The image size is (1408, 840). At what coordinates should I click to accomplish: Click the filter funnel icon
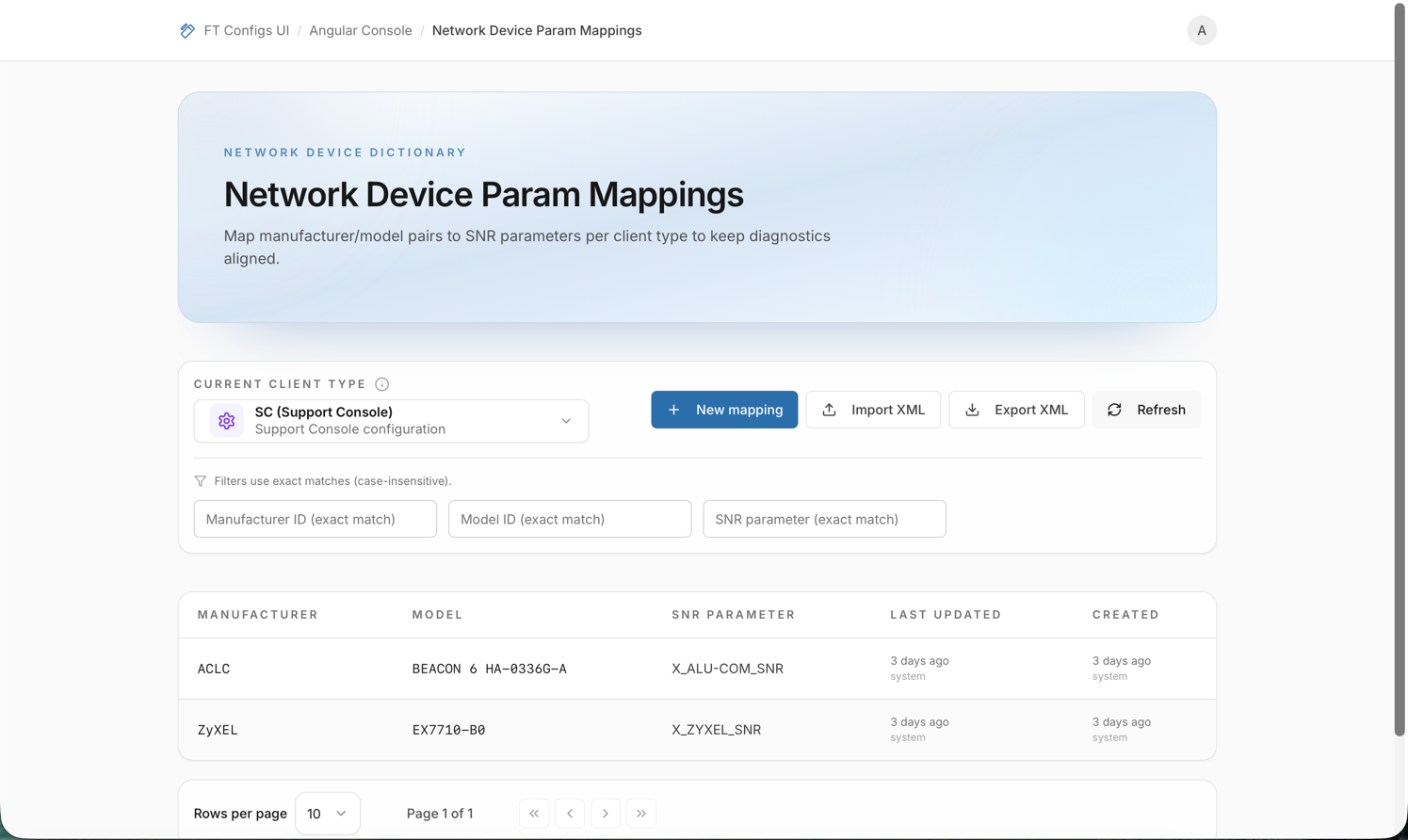pos(200,481)
